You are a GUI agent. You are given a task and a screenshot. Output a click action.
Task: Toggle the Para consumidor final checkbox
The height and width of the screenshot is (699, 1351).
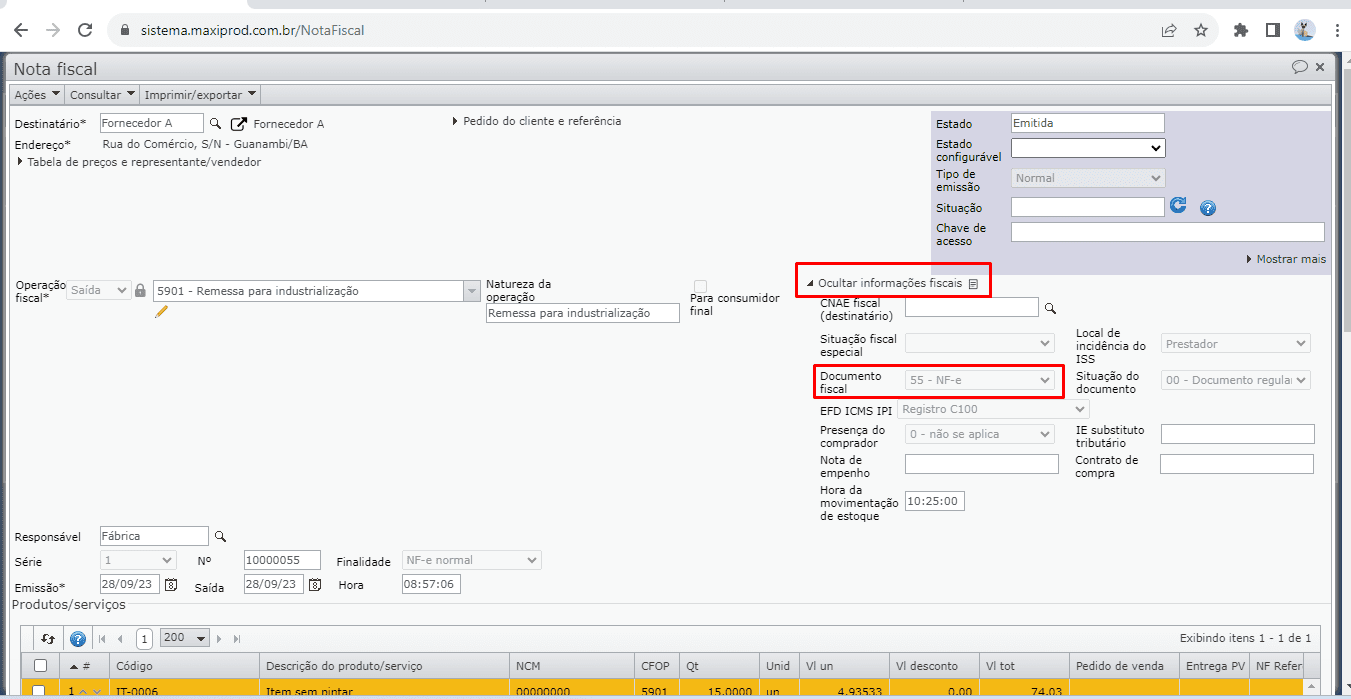pyautogui.click(x=700, y=287)
